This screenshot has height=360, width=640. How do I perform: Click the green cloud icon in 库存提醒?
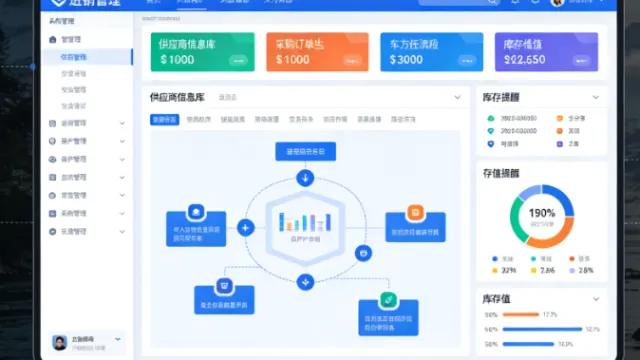pos(491,118)
